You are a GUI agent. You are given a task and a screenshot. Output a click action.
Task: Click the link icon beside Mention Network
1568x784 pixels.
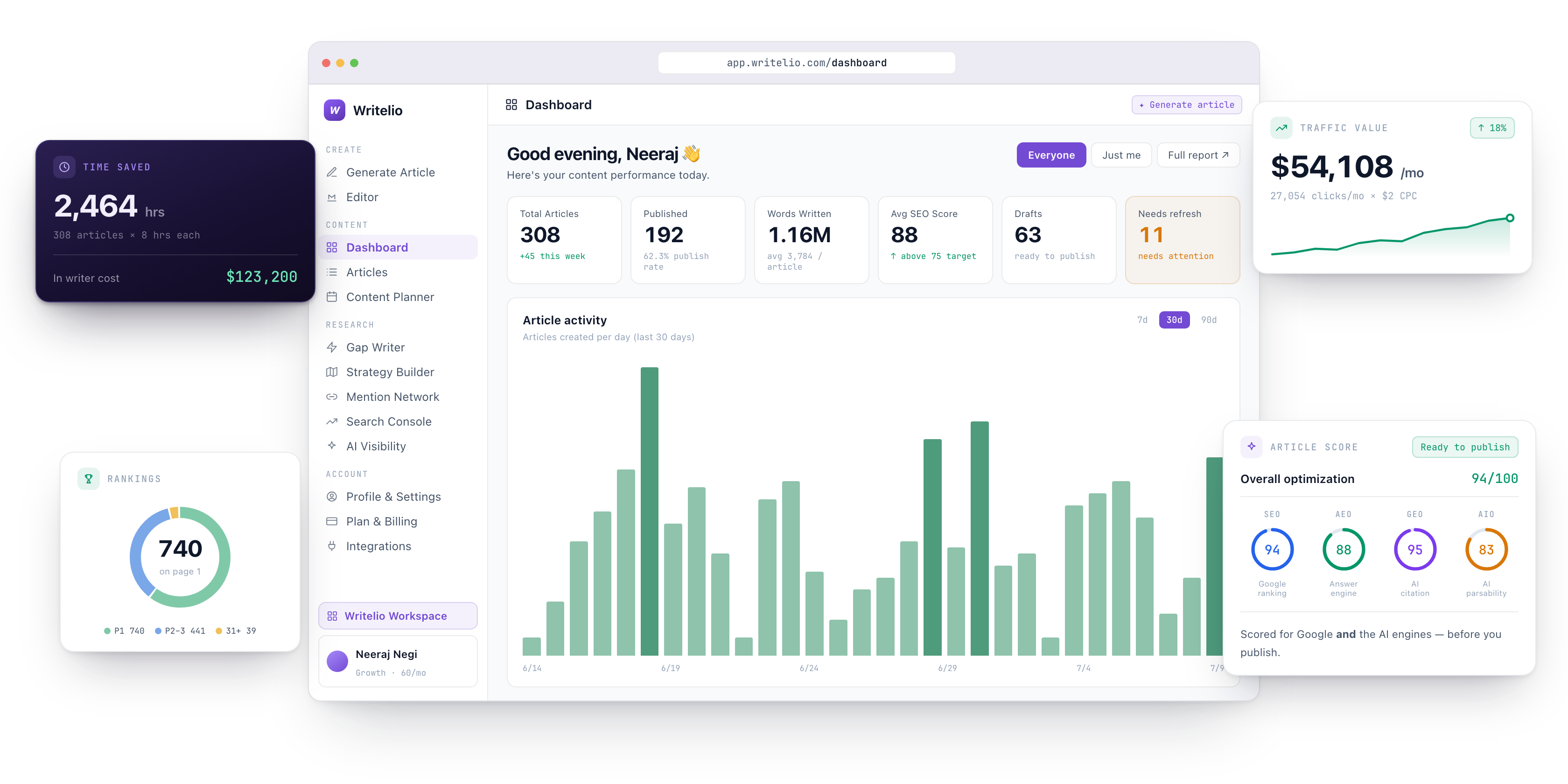(332, 397)
